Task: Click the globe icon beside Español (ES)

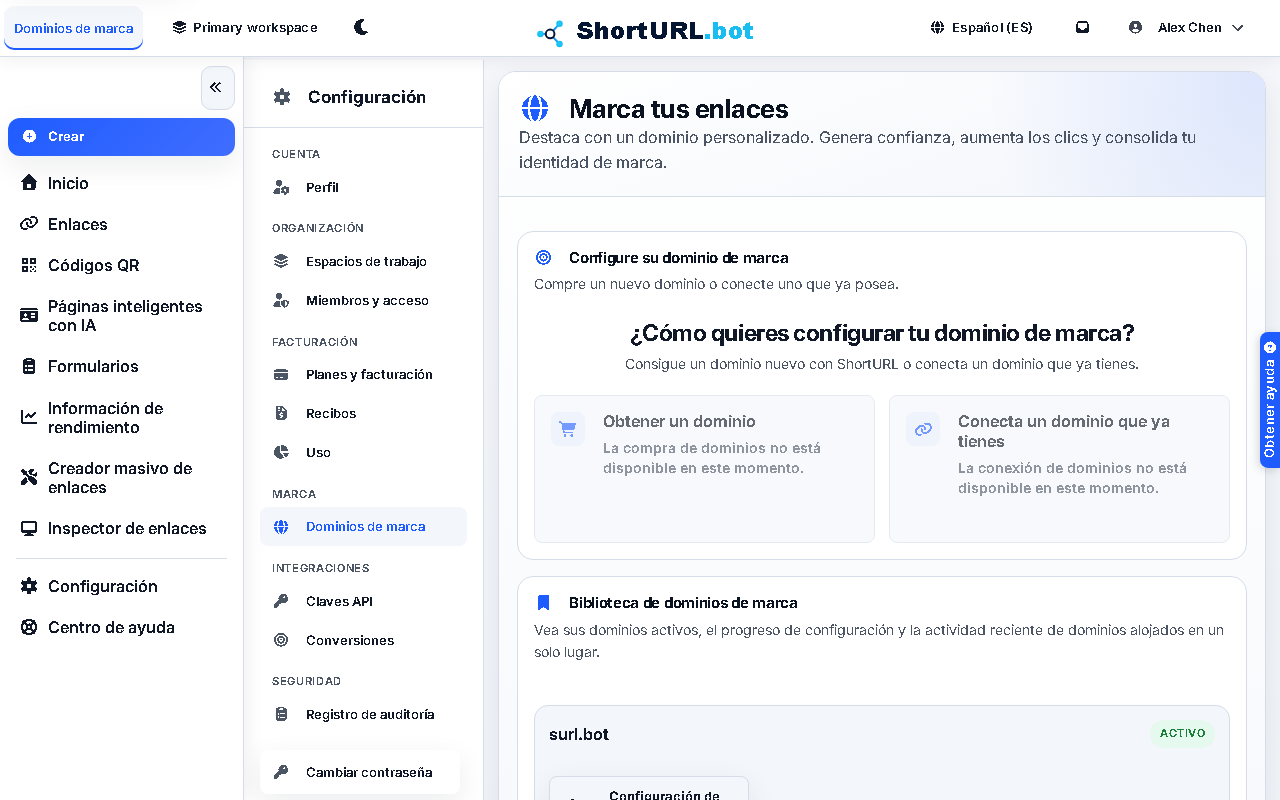Action: pos(937,27)
